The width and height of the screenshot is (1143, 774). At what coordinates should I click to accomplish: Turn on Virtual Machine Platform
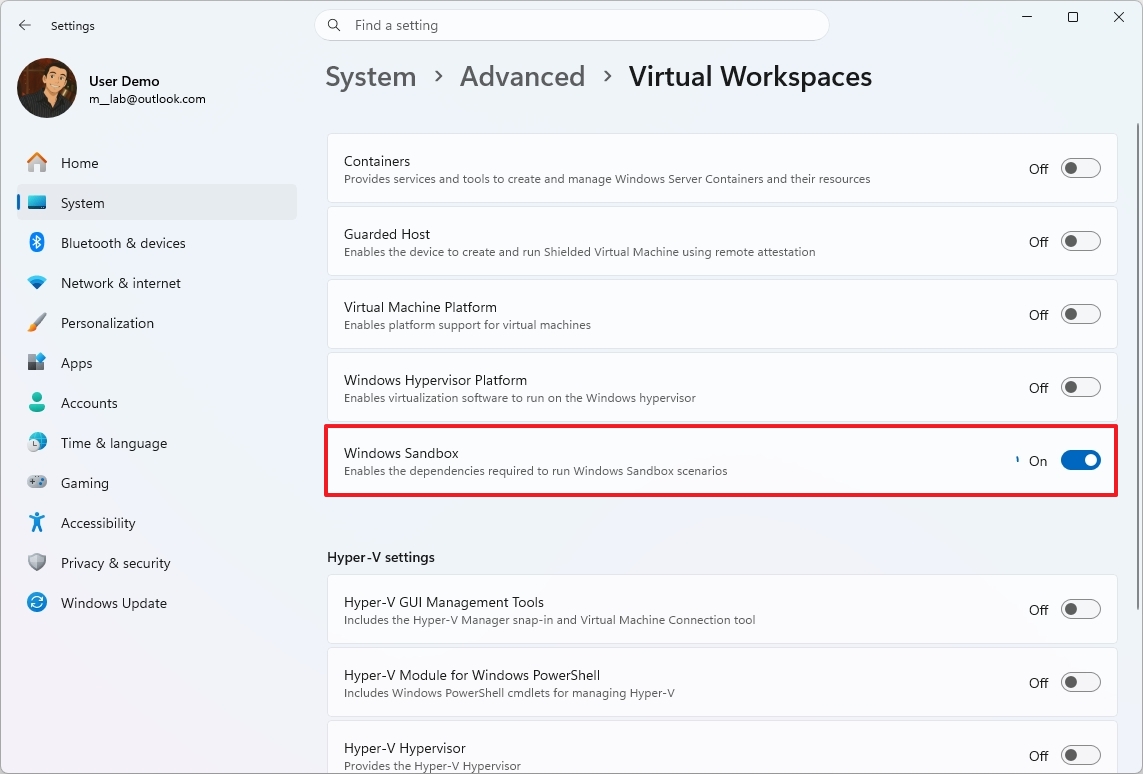1080,314
